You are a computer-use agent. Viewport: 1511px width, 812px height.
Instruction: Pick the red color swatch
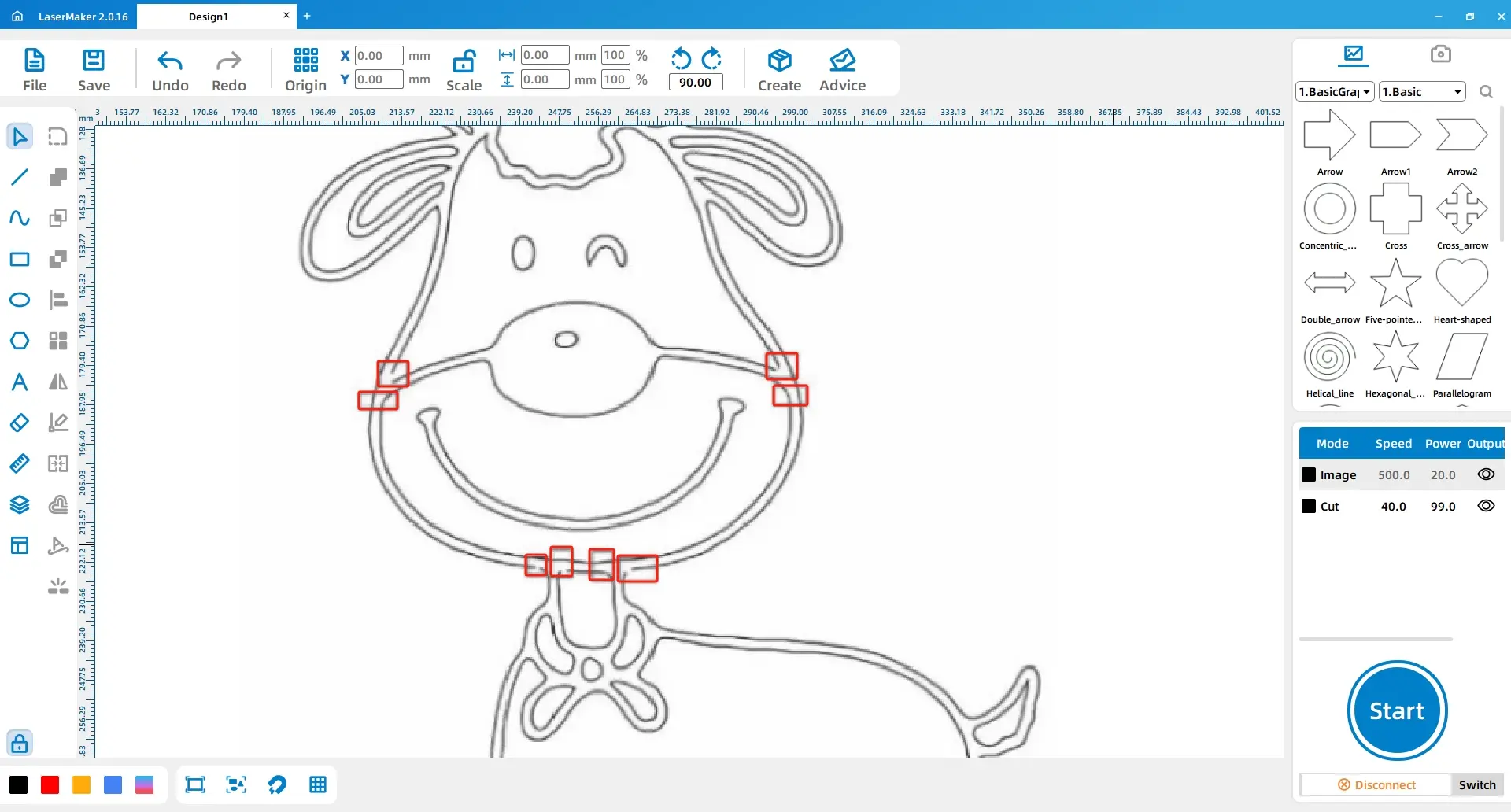point(50,784)
